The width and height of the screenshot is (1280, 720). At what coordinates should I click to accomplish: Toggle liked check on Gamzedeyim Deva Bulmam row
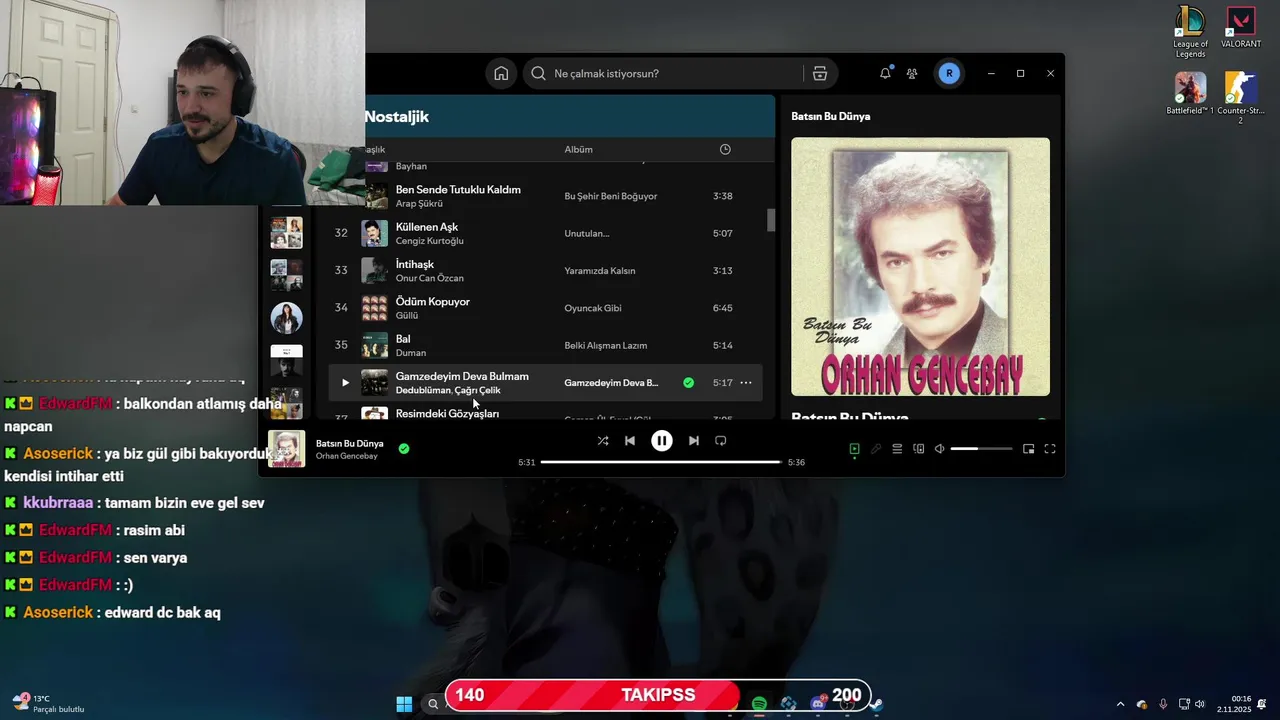(x=688, y=383)
